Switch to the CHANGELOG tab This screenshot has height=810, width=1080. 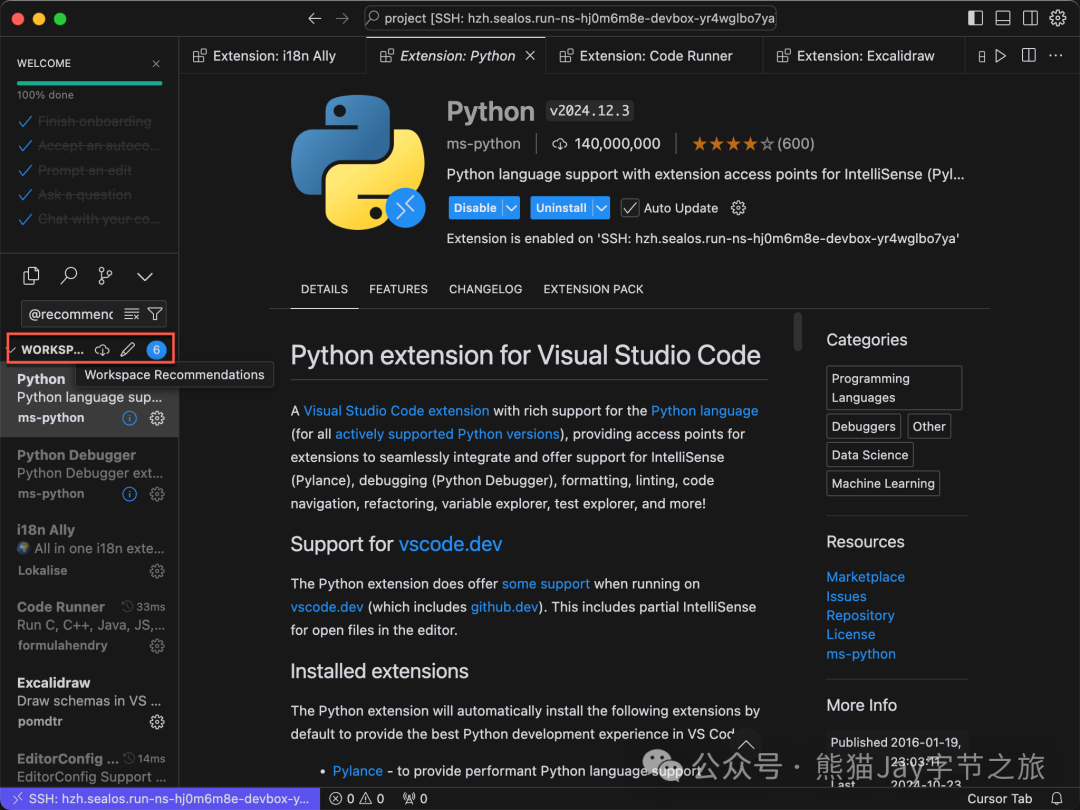(x=486, y=289)
